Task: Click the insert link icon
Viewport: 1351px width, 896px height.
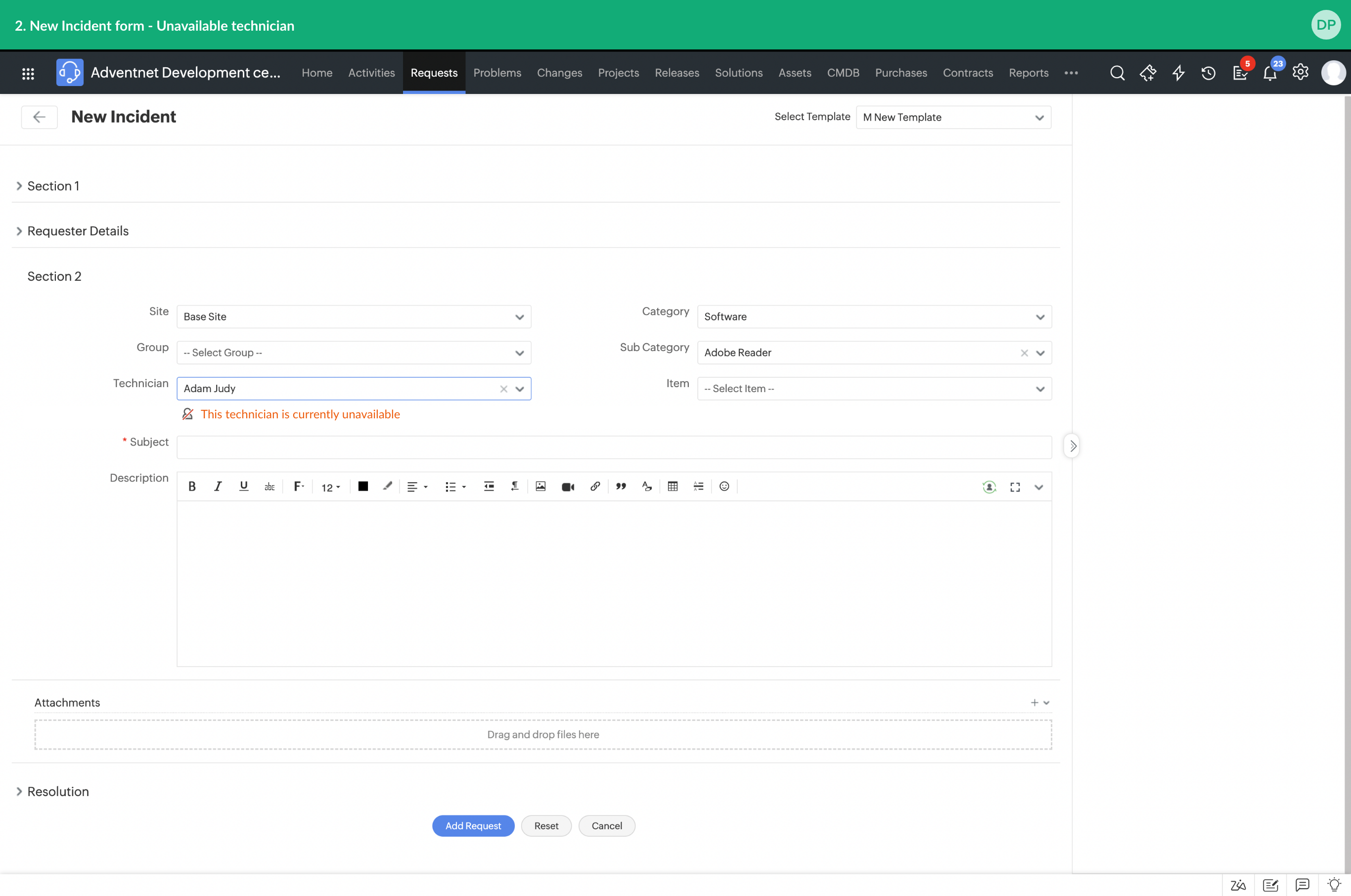Action: pyautogui.click(x=595, y=486)
